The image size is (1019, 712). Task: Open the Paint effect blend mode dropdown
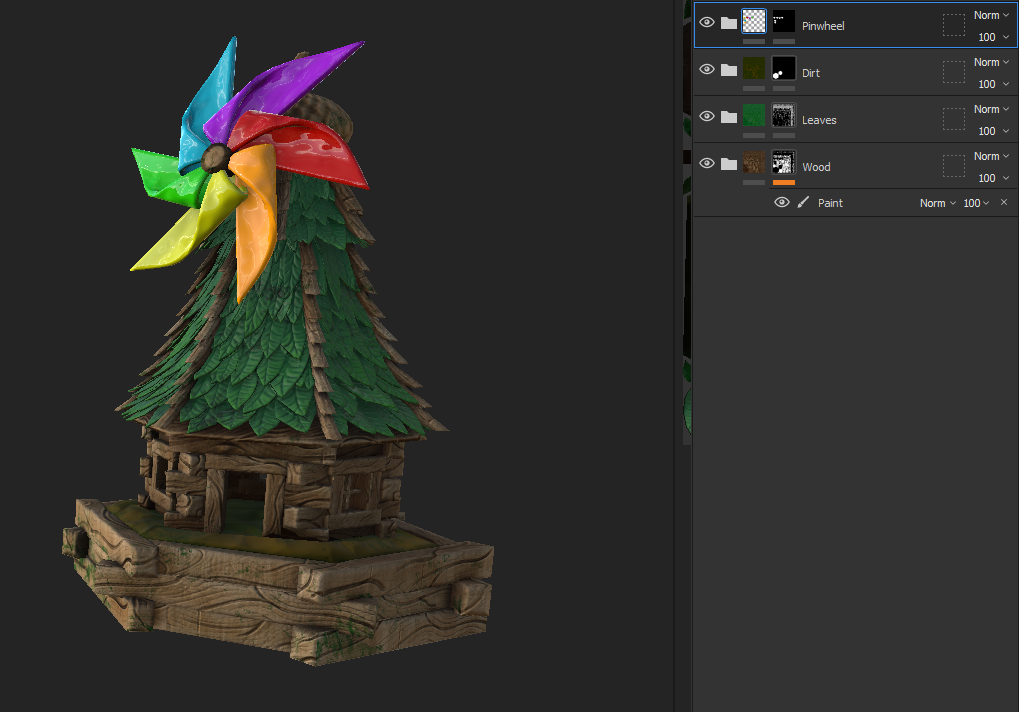pyautogui.click(x=937, y=203)
